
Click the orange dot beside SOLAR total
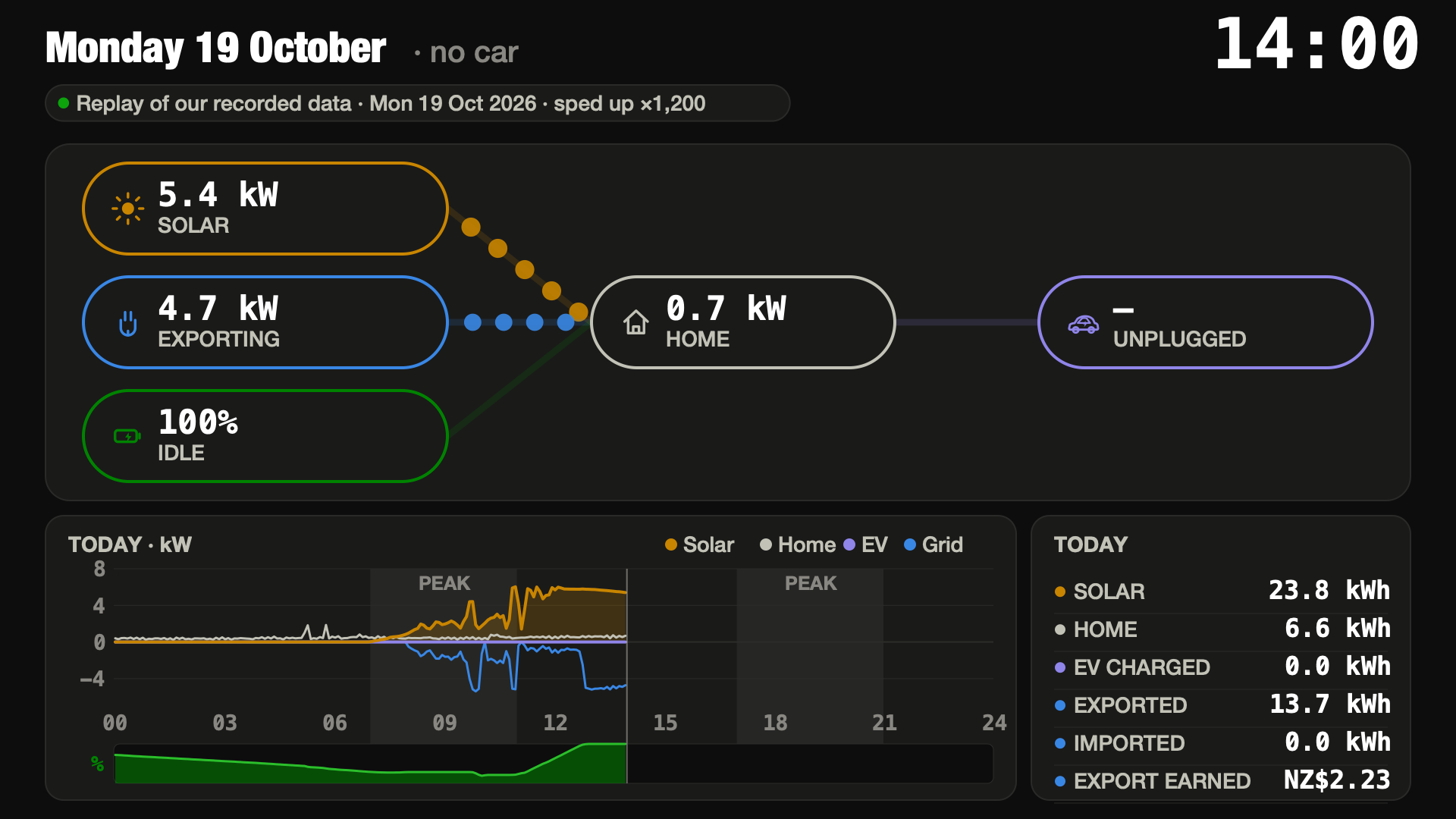1060,591
